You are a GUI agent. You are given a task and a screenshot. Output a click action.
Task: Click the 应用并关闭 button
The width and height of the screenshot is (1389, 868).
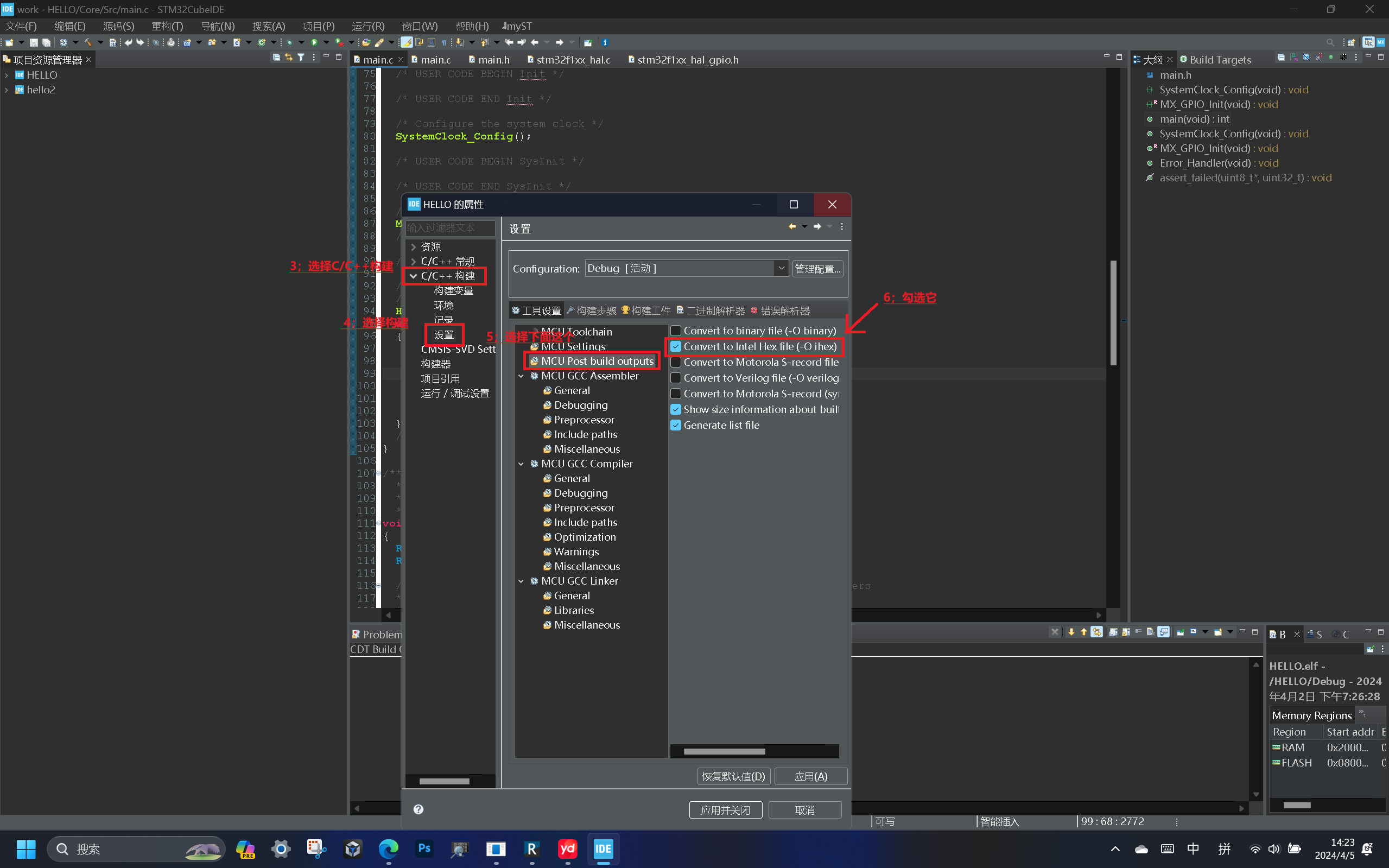click(x=725, y=809)
